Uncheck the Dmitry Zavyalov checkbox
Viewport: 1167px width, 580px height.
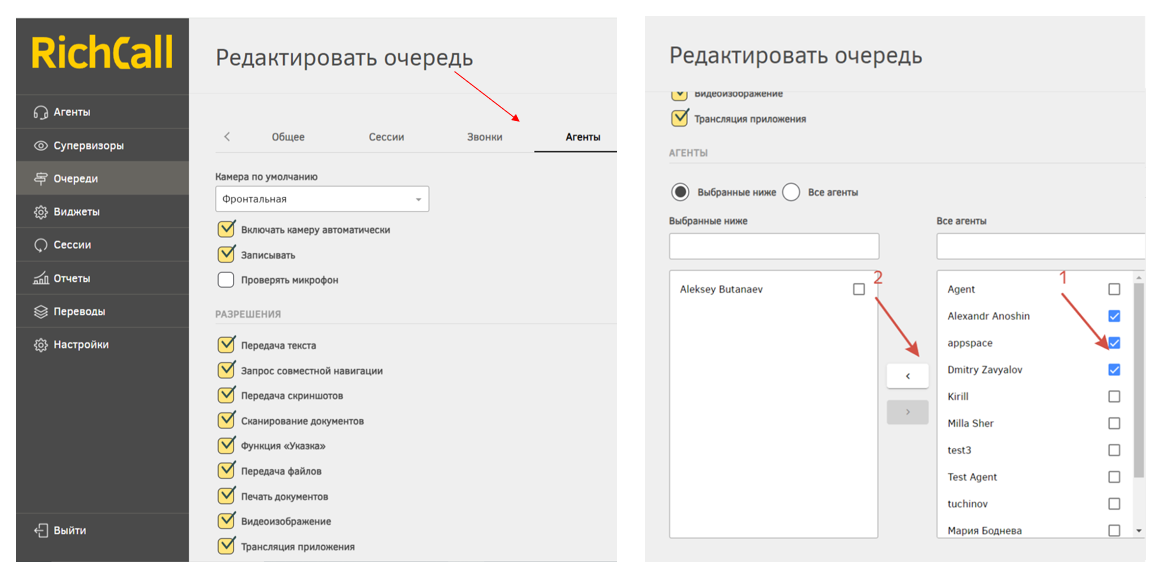(x=1114, y=369)
